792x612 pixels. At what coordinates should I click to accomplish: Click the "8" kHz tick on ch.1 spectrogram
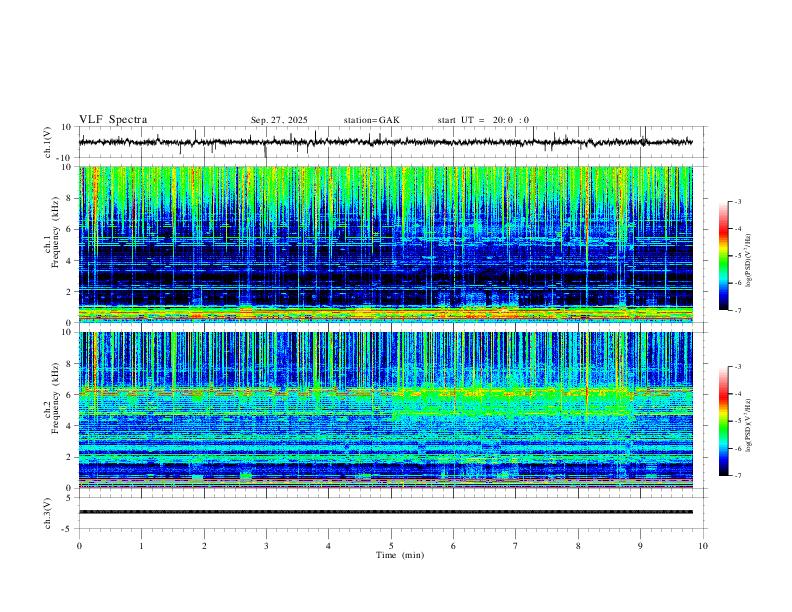69,198
